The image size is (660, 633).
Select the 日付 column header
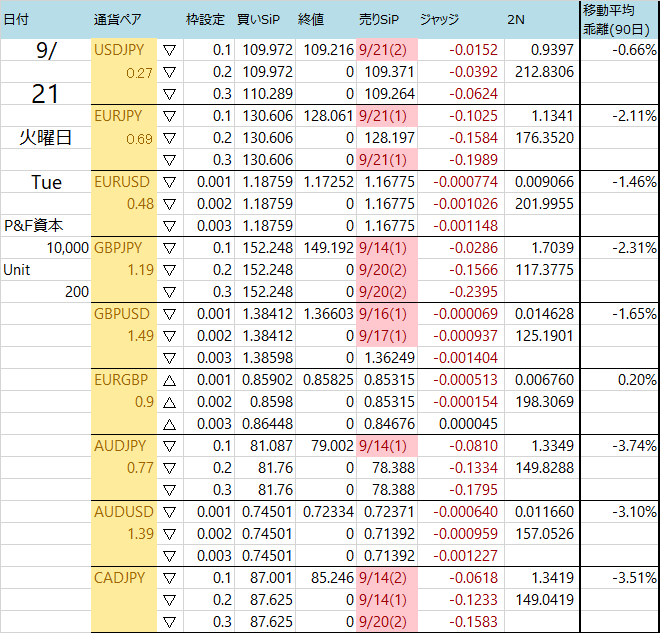16,19
